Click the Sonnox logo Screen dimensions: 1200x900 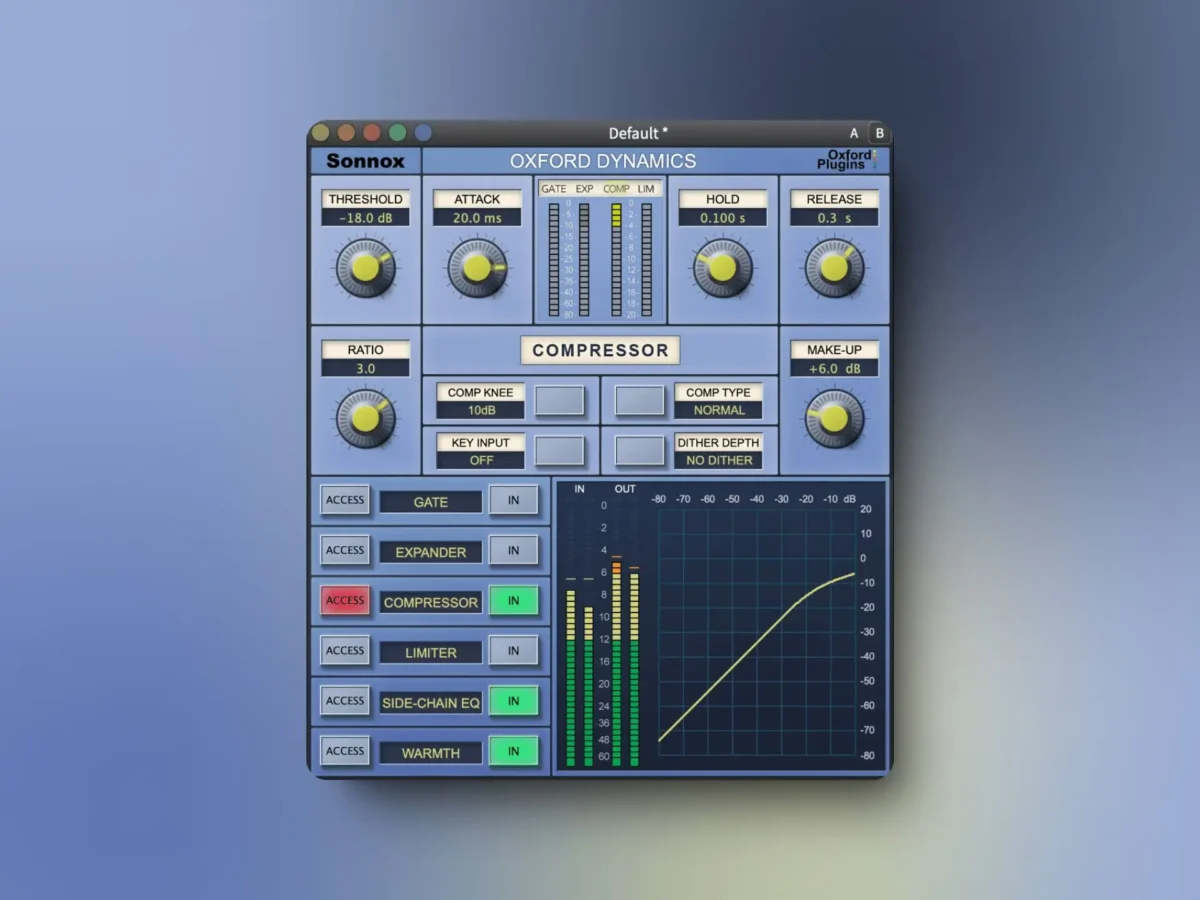click(365, 161)
